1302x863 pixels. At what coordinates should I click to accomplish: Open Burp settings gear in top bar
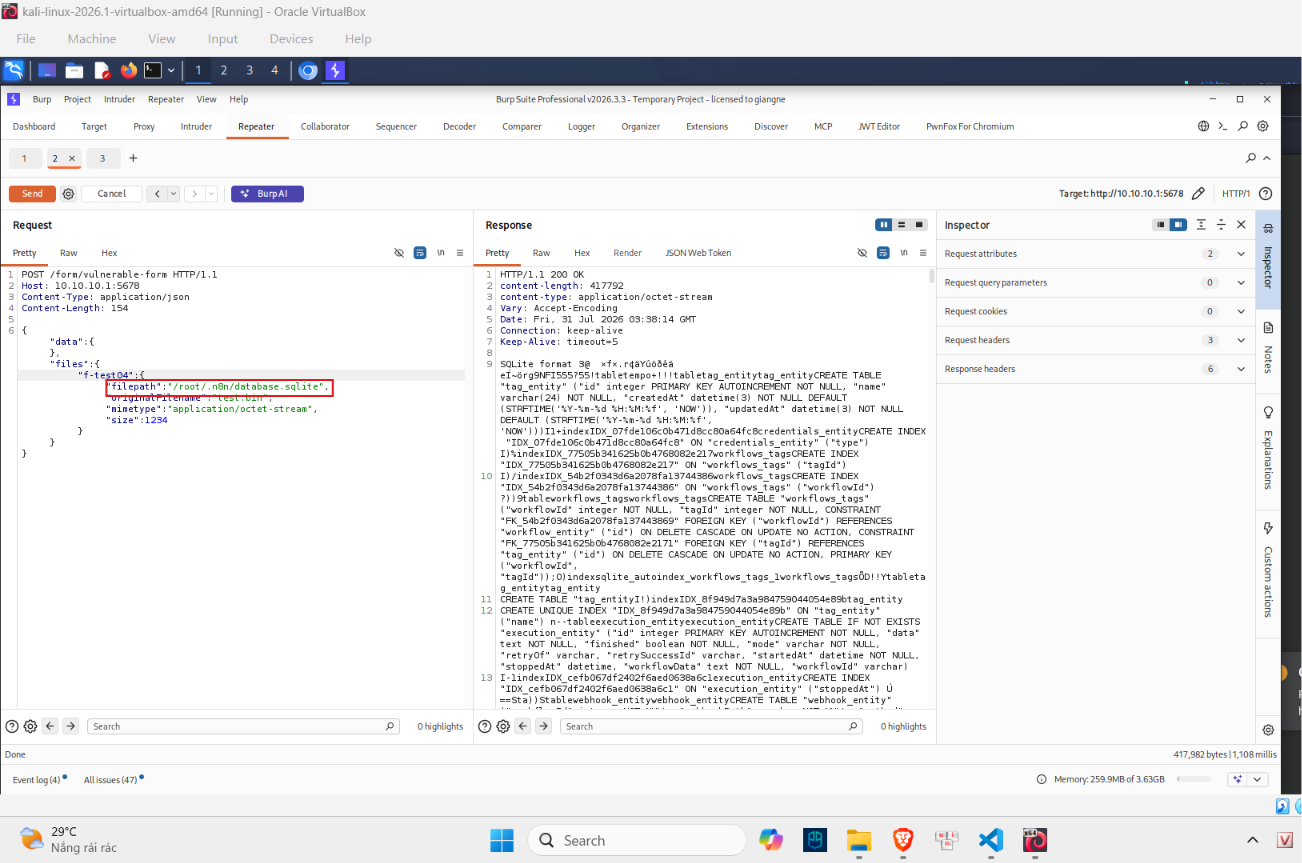coord(1263,126)
